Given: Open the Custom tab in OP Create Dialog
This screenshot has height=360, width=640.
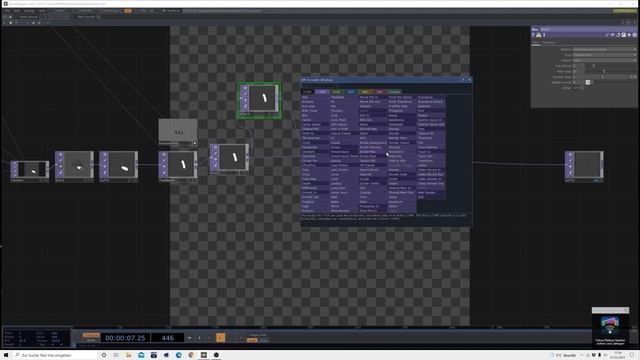Looking at the screenshot, I should click(x=394, y=92).
